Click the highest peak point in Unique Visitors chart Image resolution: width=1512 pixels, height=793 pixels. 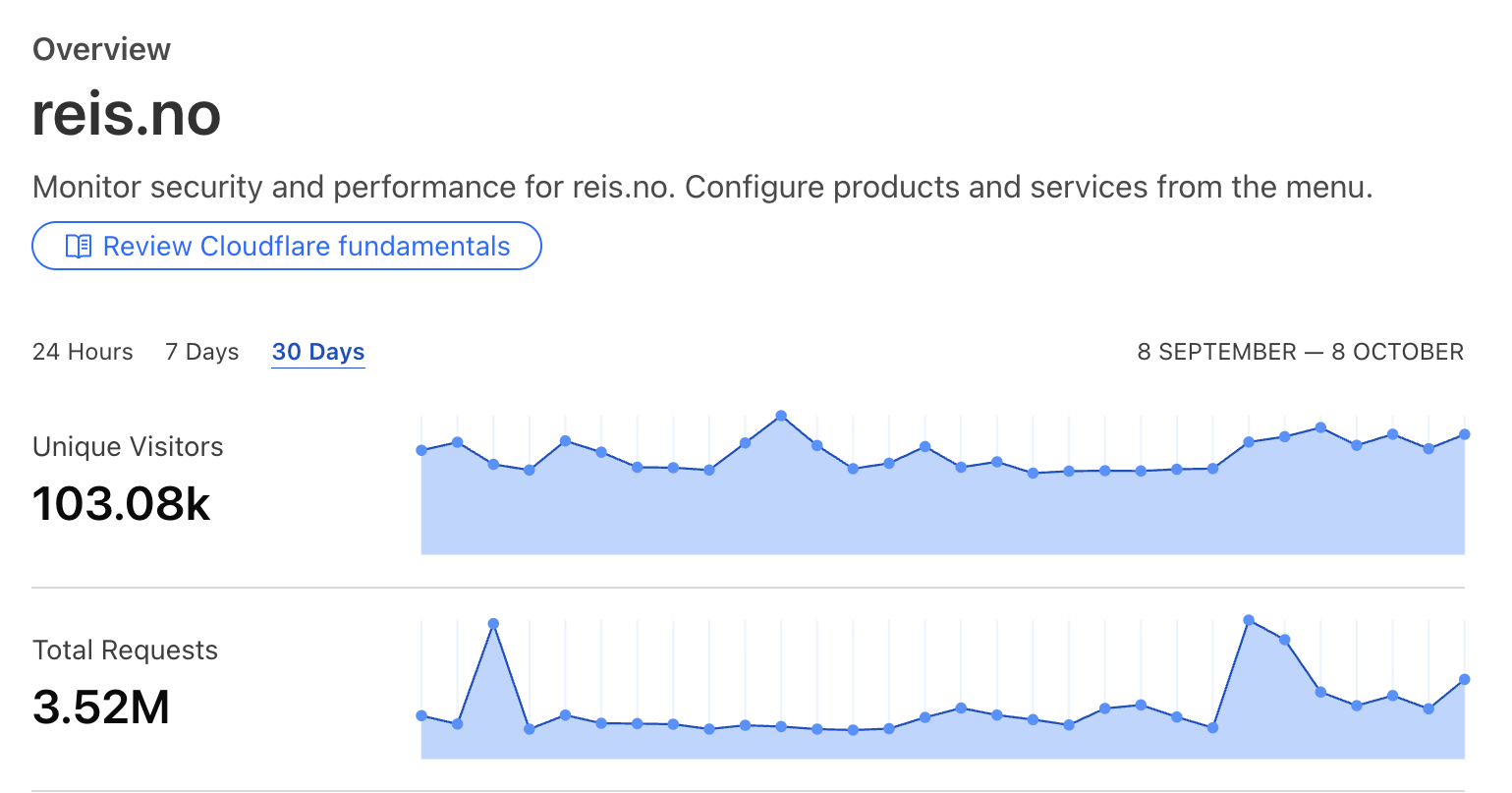pyautogui.click(x=781, y=416)
